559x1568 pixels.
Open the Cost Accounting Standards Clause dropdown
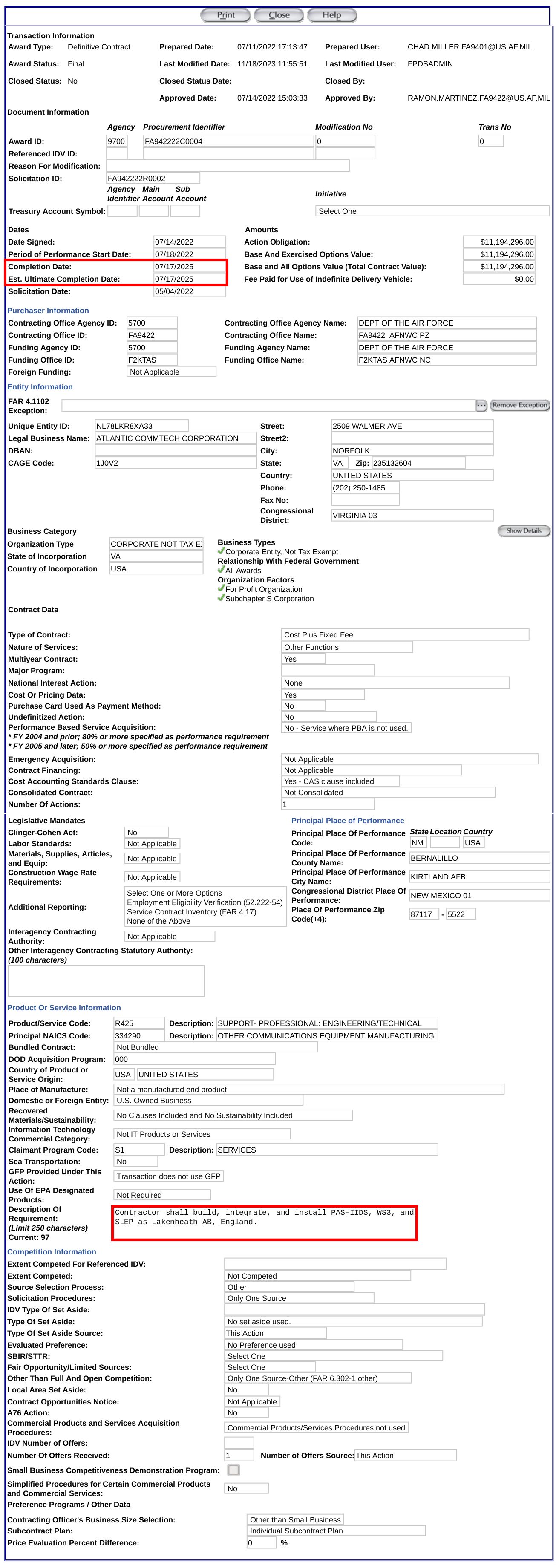point(340,781)
